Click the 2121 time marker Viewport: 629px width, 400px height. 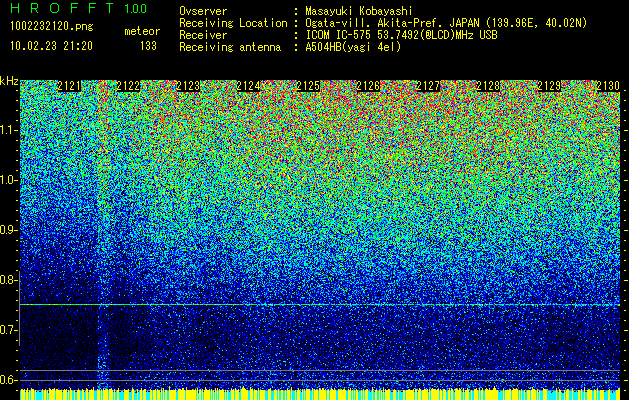click(x=69, y=86)
